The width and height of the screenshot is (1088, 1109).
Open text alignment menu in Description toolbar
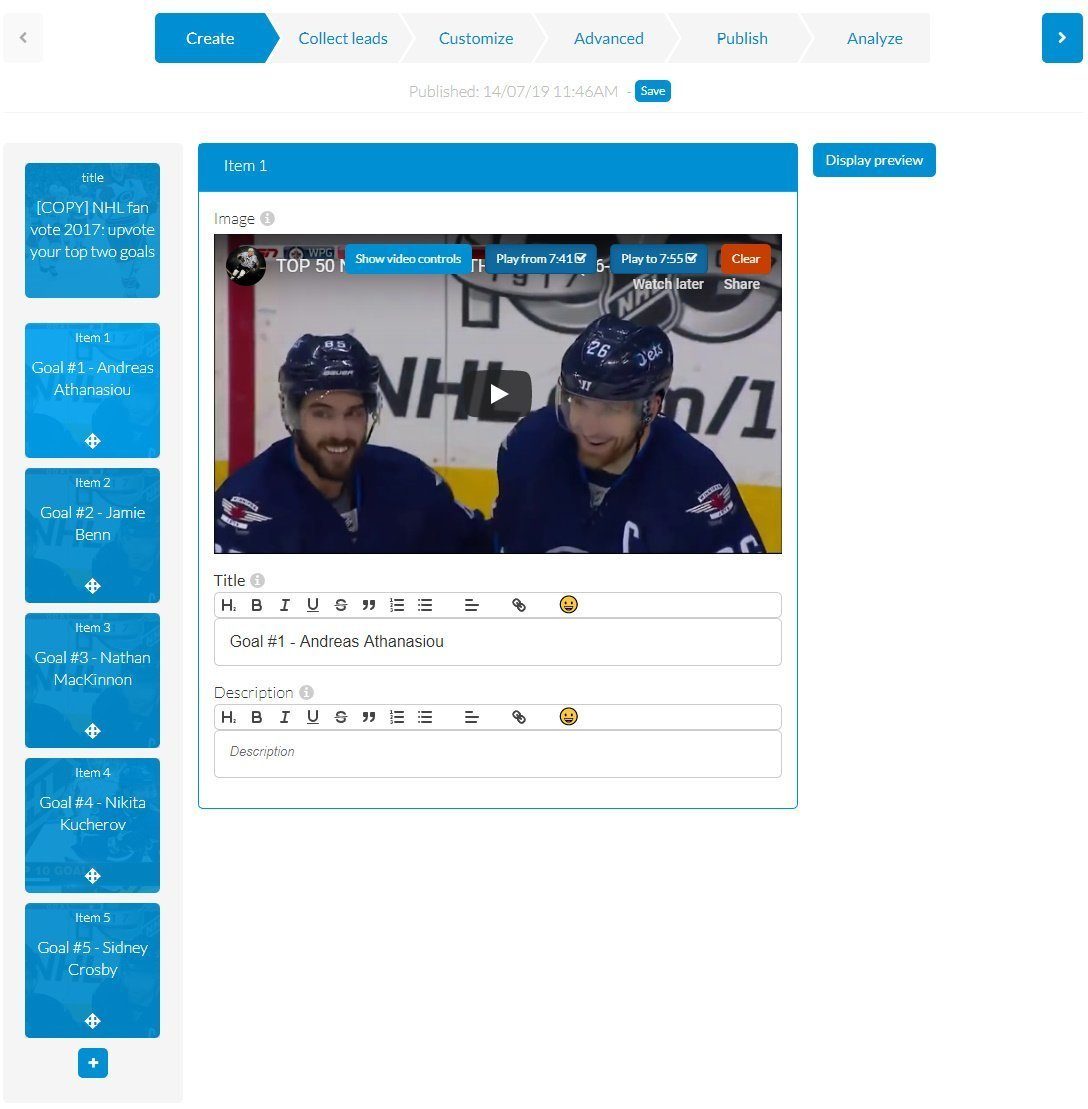point(472,717)
